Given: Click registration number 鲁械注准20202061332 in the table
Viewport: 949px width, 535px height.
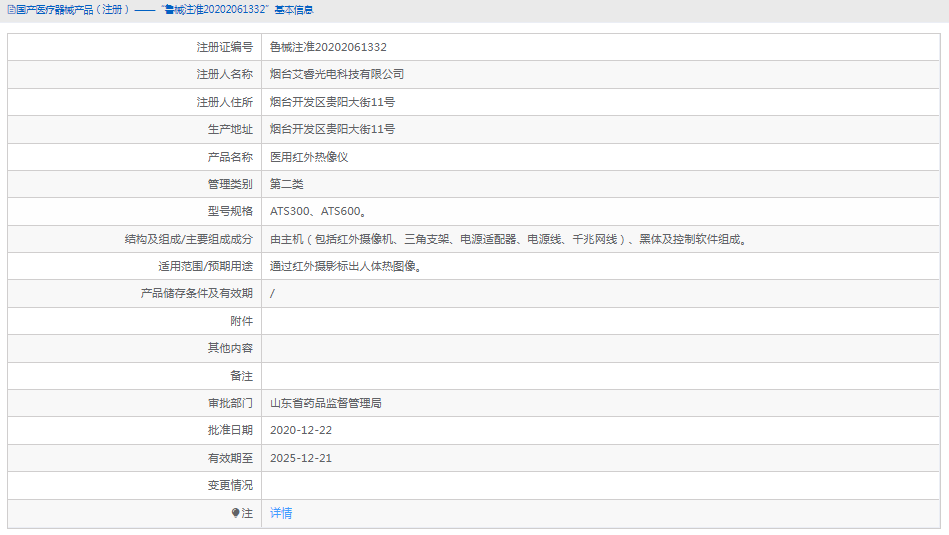Looking at the screenshot, I should point(328,47).
